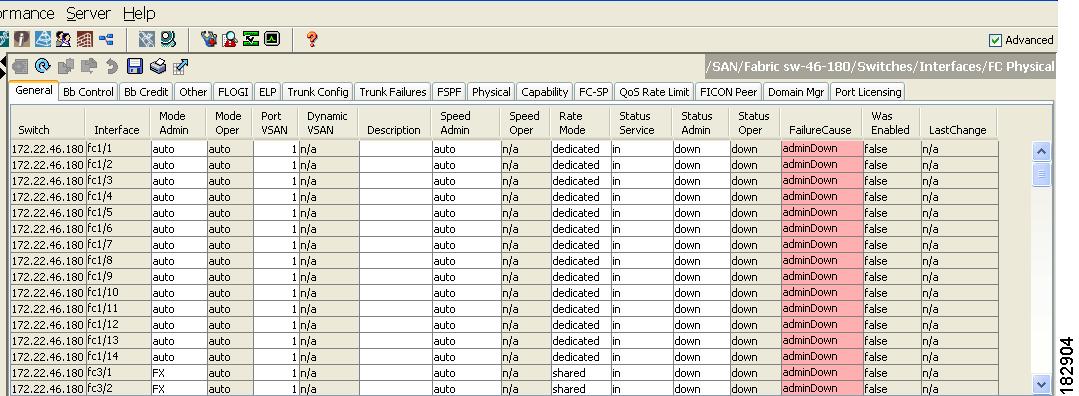The height and width of the screenshot is (396, 1079).
Task: Open the green performance monitor icon
Action: (273, 39)
